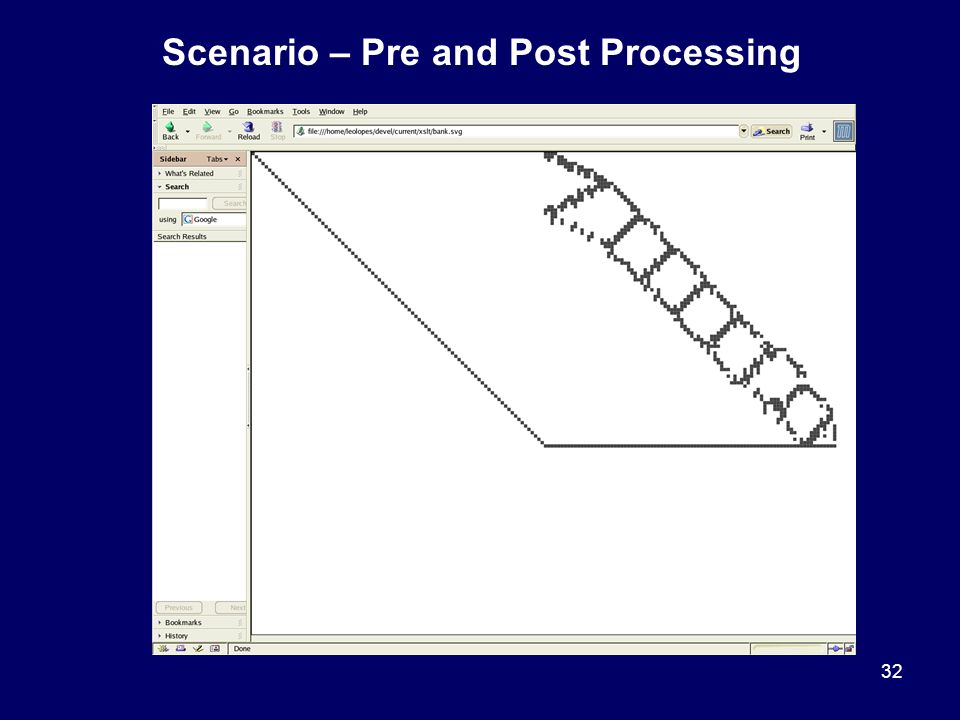Viewport: 960px width, 720px height.
Task: Click the Forward arrow toolbar icon
Action: tap(208, 127)
